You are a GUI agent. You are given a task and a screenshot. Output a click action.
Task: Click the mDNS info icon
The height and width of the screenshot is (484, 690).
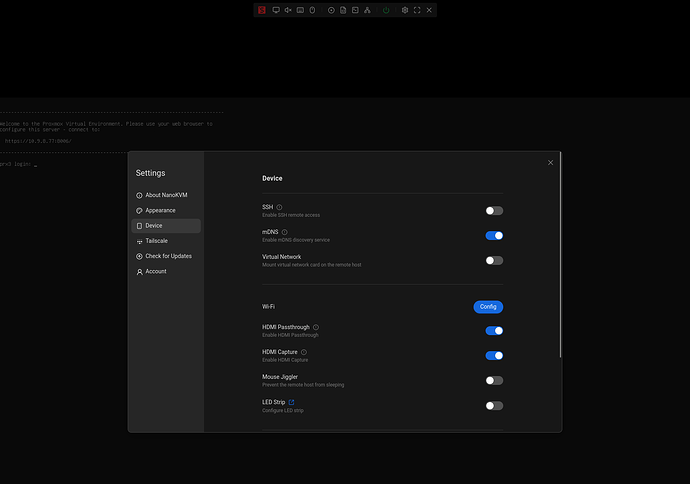285,232
